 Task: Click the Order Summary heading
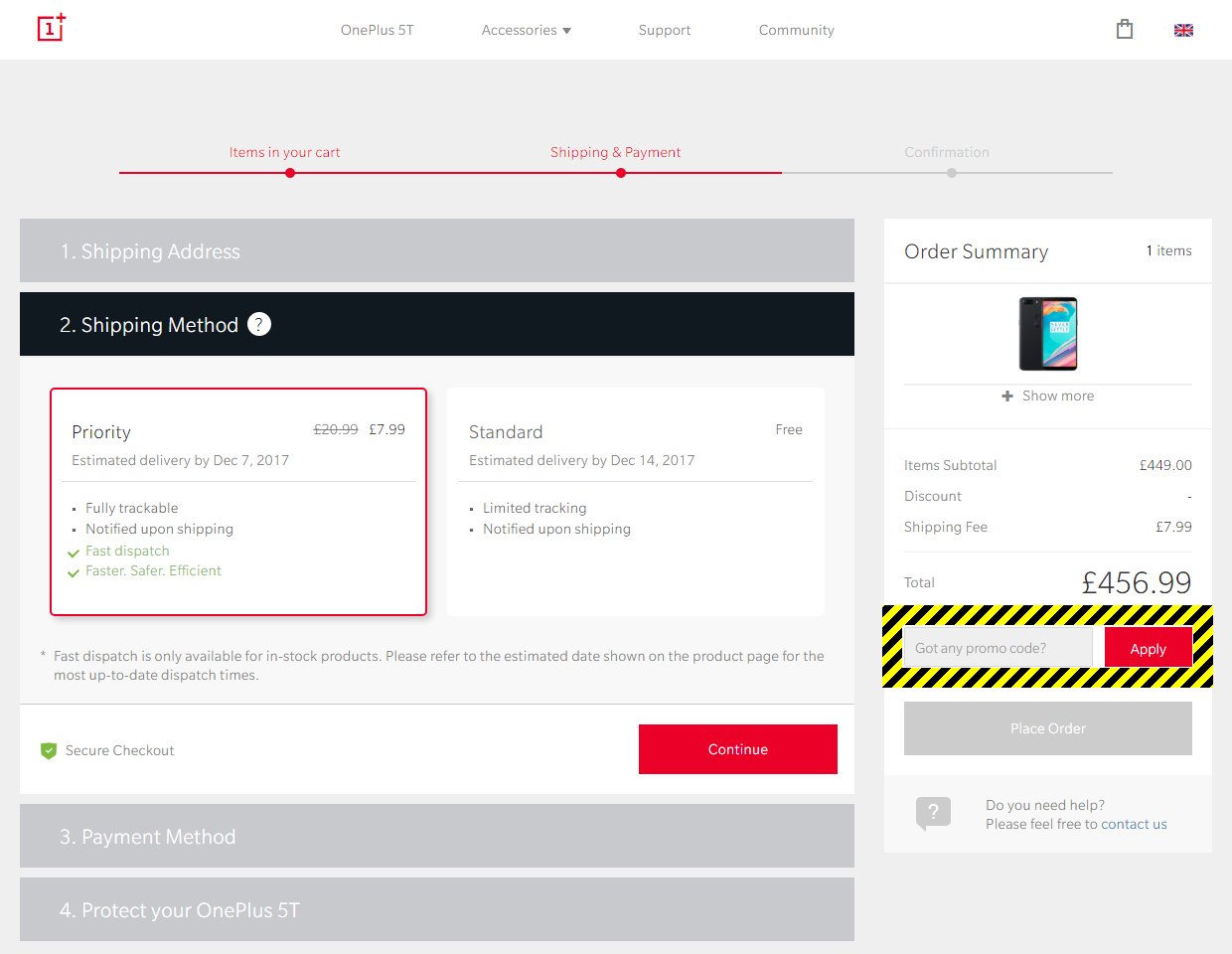[976, 251]
